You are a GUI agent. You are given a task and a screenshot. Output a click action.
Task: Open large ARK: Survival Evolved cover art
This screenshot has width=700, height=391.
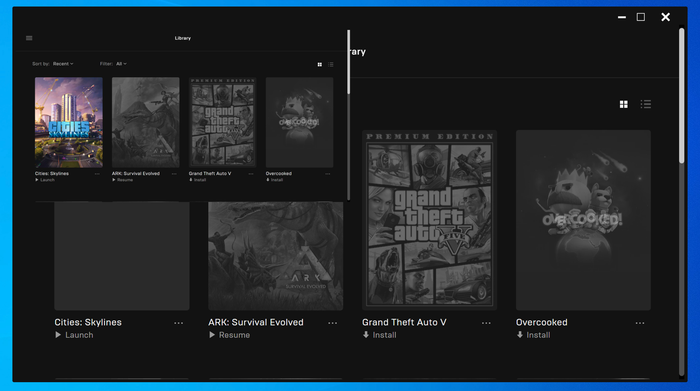275,256
